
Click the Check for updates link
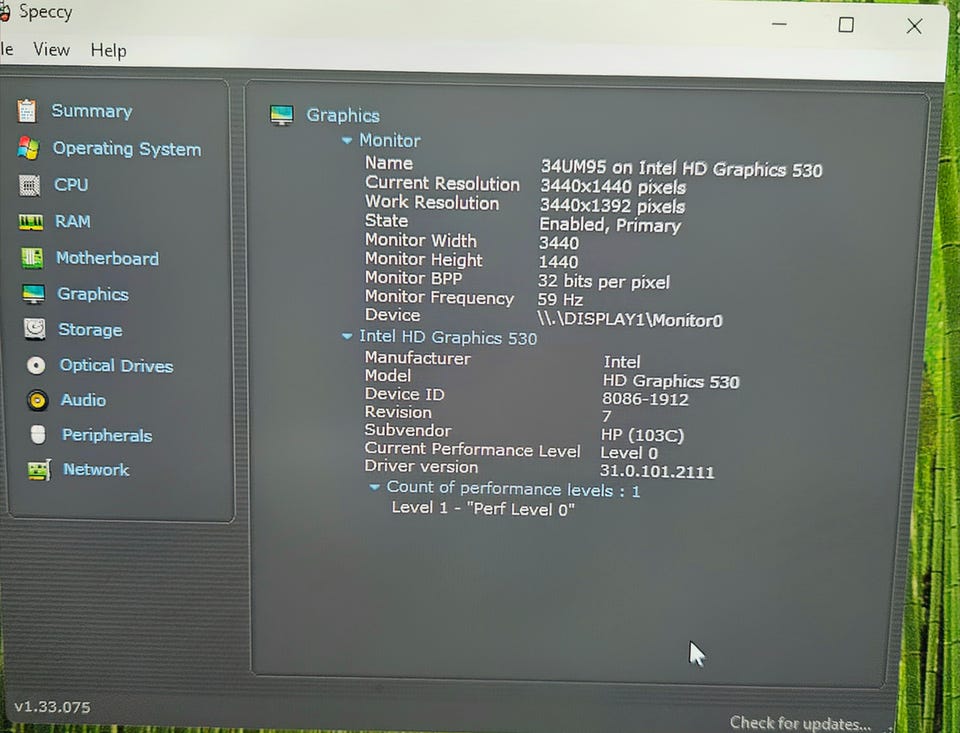point(800,723)
